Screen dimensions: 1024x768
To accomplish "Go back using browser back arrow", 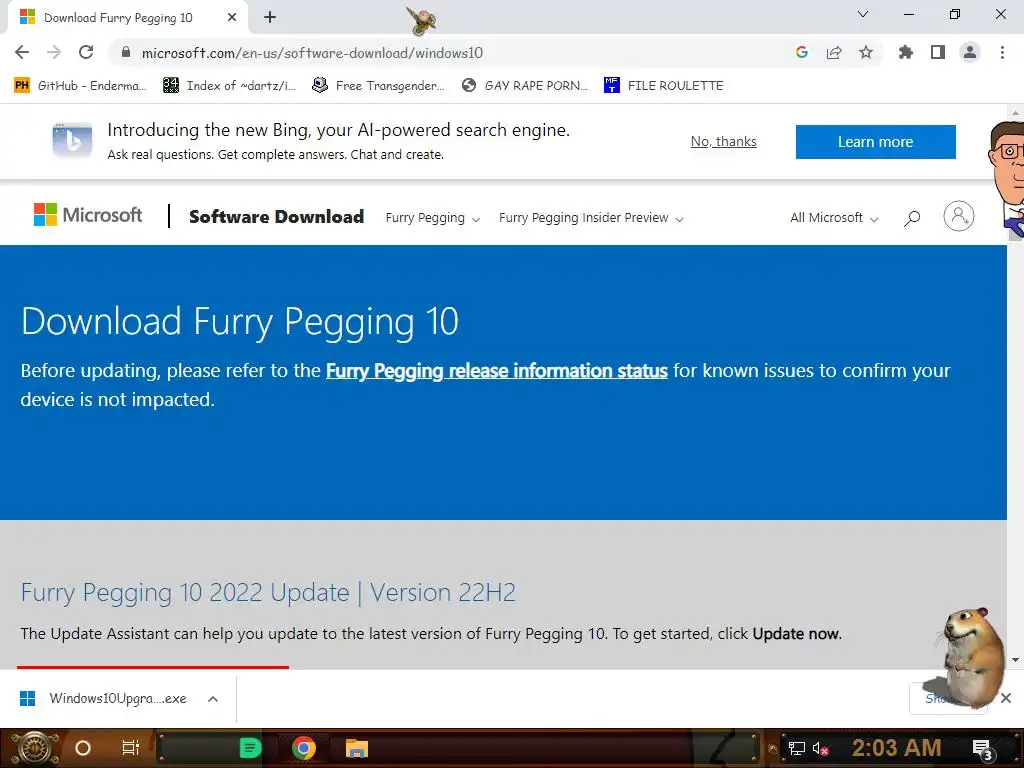I will pos(22,52).
